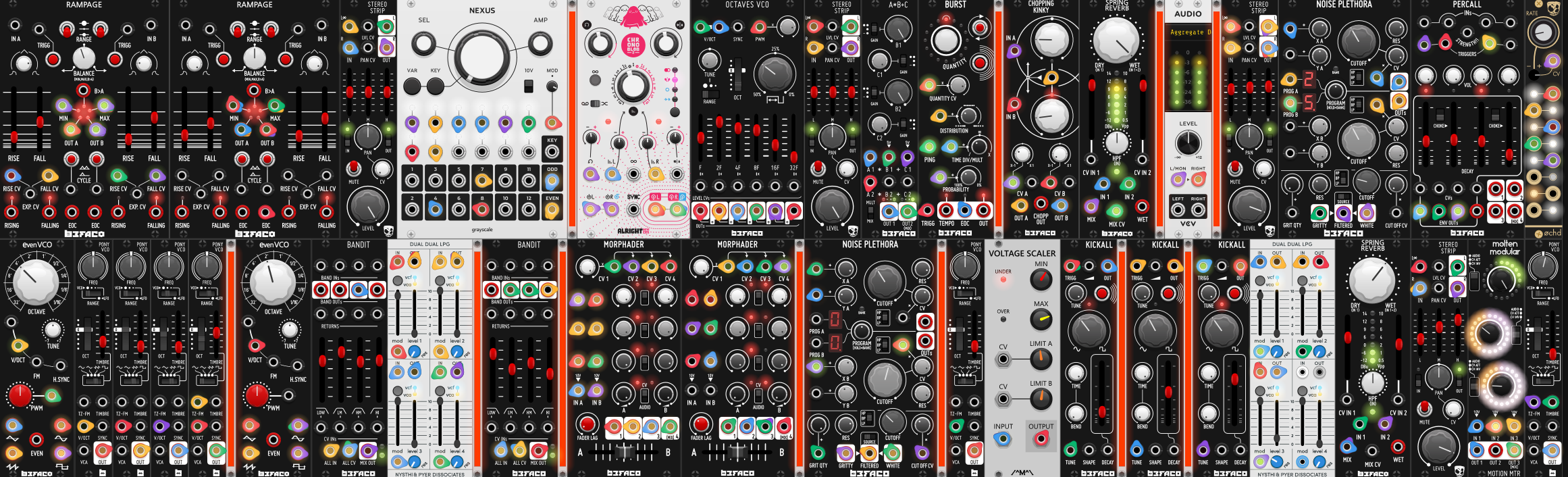Click the LIMIT B knob on Voltage Scaler
The image size is (1568, 477).
1041,399
